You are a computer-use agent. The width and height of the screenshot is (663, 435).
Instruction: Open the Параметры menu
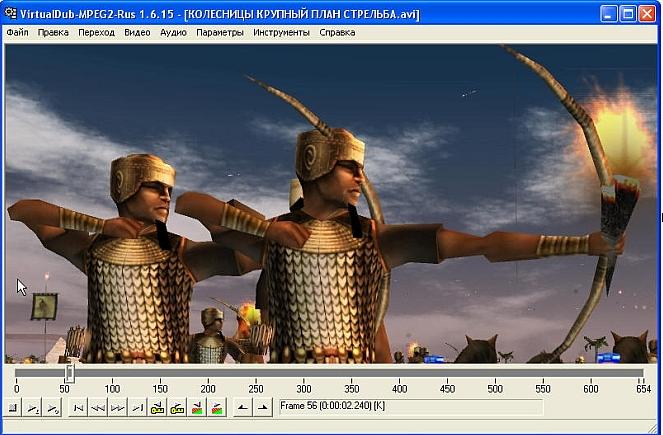tap(220, 33)
